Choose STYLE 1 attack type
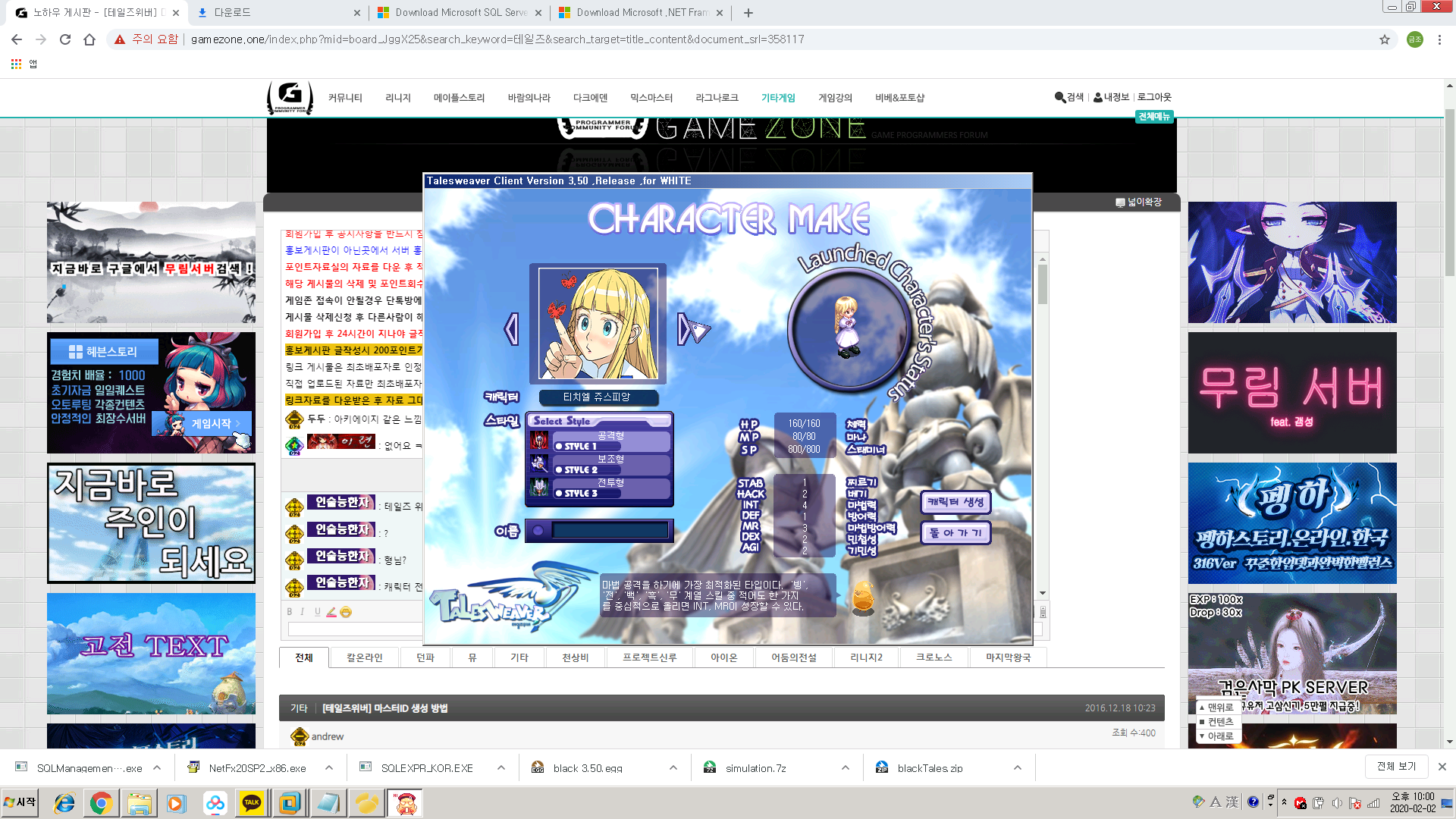The image size is (1456, 819). (x=611, y=441)
